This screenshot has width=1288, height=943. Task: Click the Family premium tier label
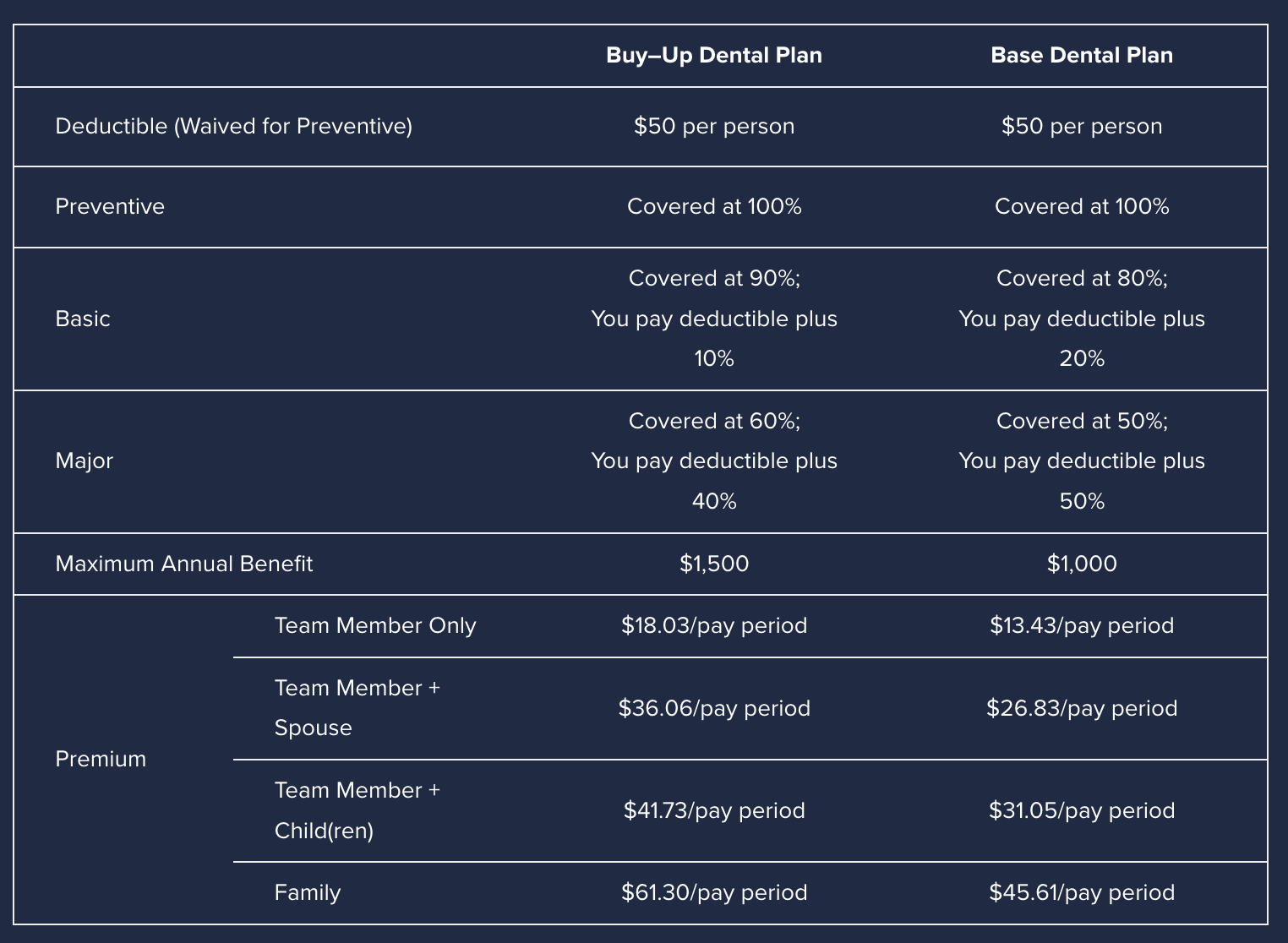click(x=308, y=893)
